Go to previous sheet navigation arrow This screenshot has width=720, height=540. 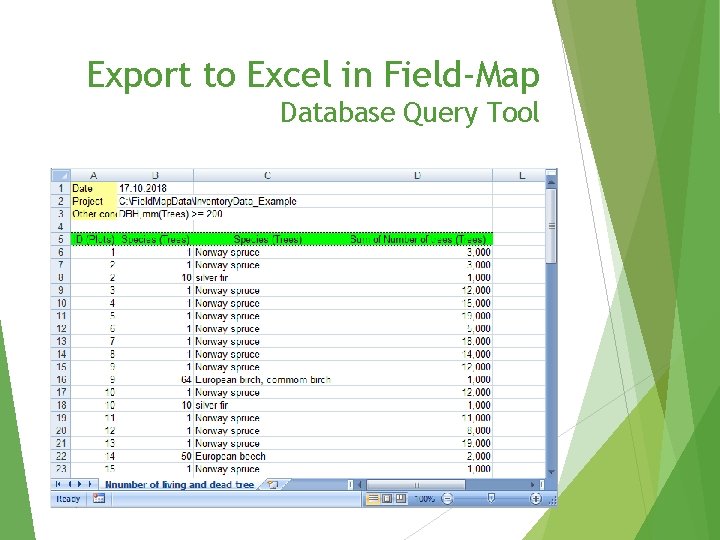pos(70,484)
